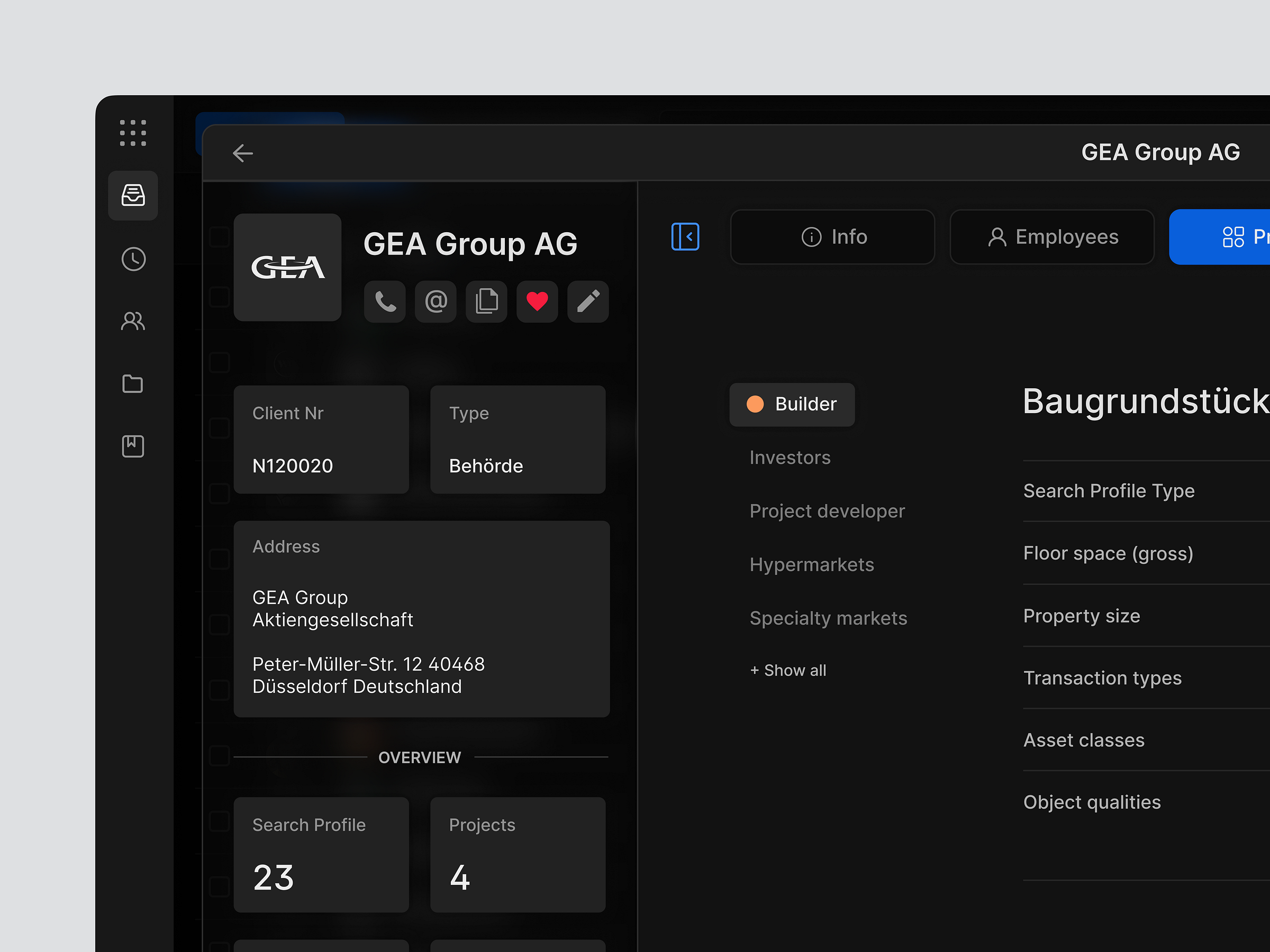Click the Property size row

point(1146,616)
